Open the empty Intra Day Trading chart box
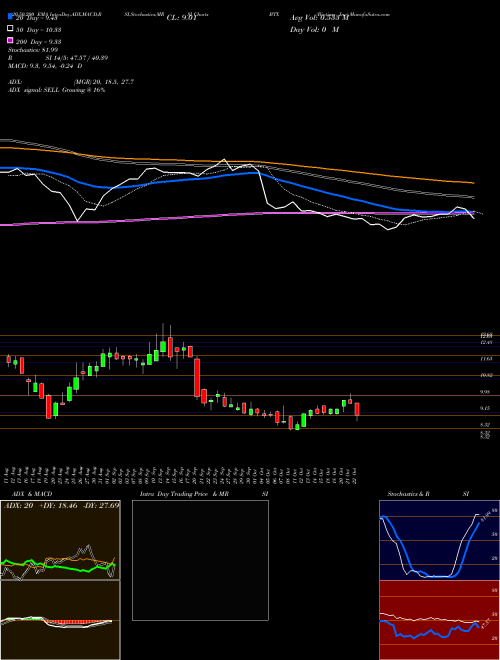This screenshot has height=660, width=500. click(200, 560)
